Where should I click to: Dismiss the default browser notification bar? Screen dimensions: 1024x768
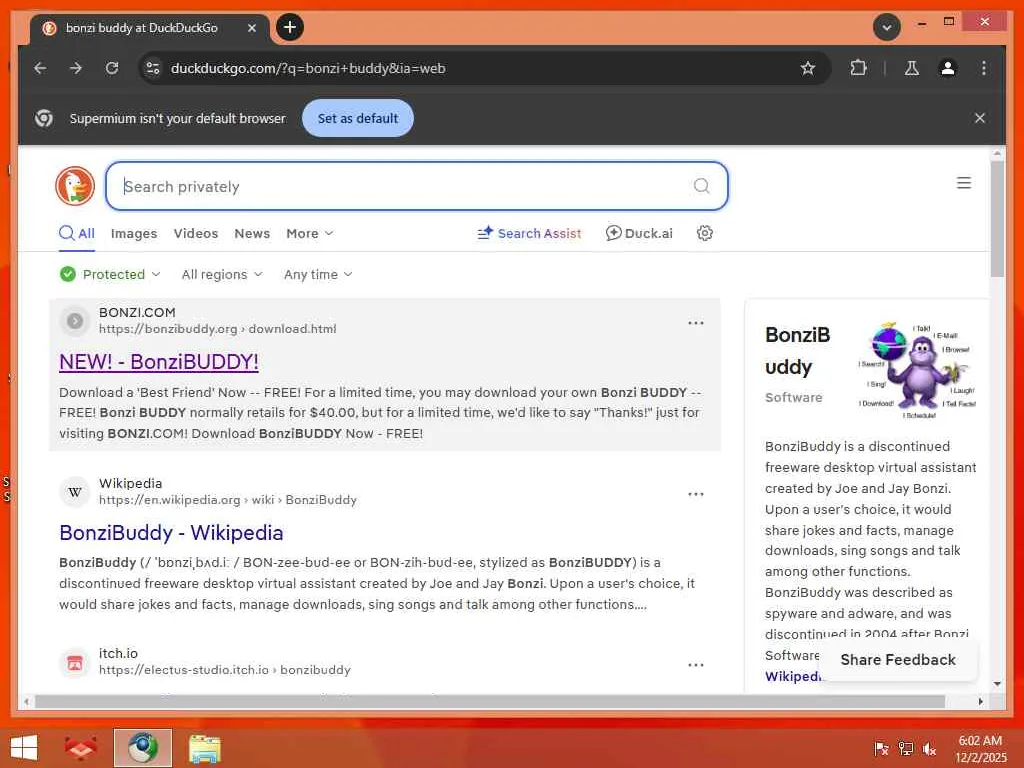point(980,118)
